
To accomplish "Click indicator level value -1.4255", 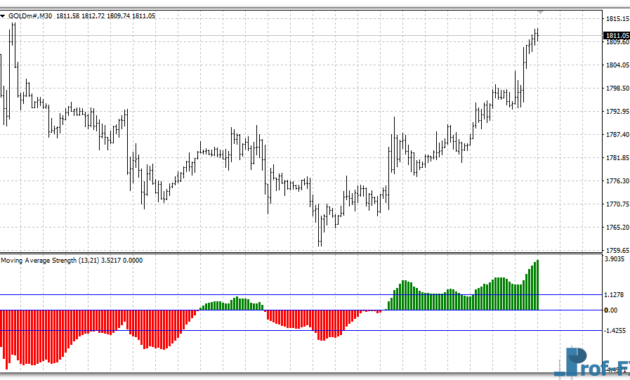I will (615, 331).
